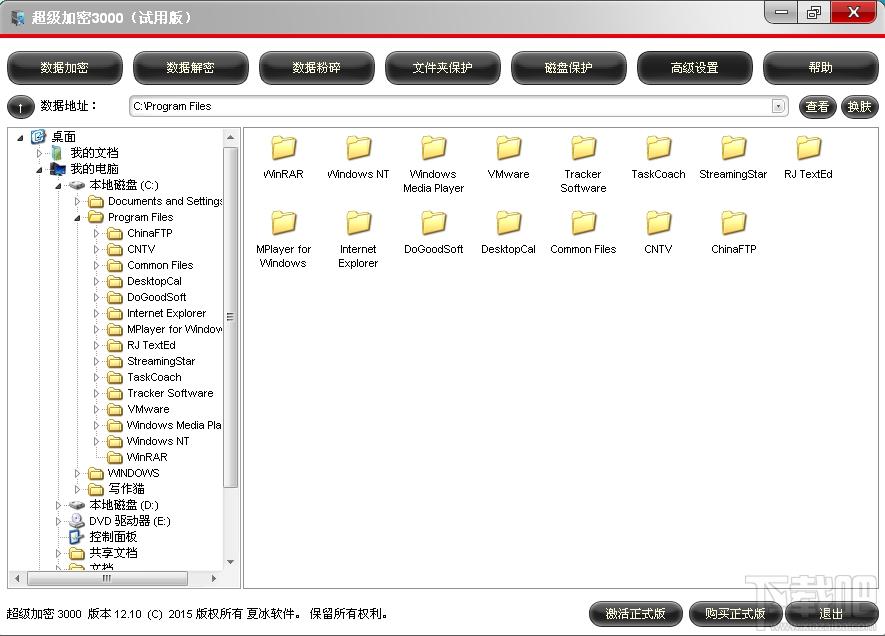Select the DoGoodSoft folder icon in file pane
Viewport: 885px width, 636px height.
coord(433,223)
